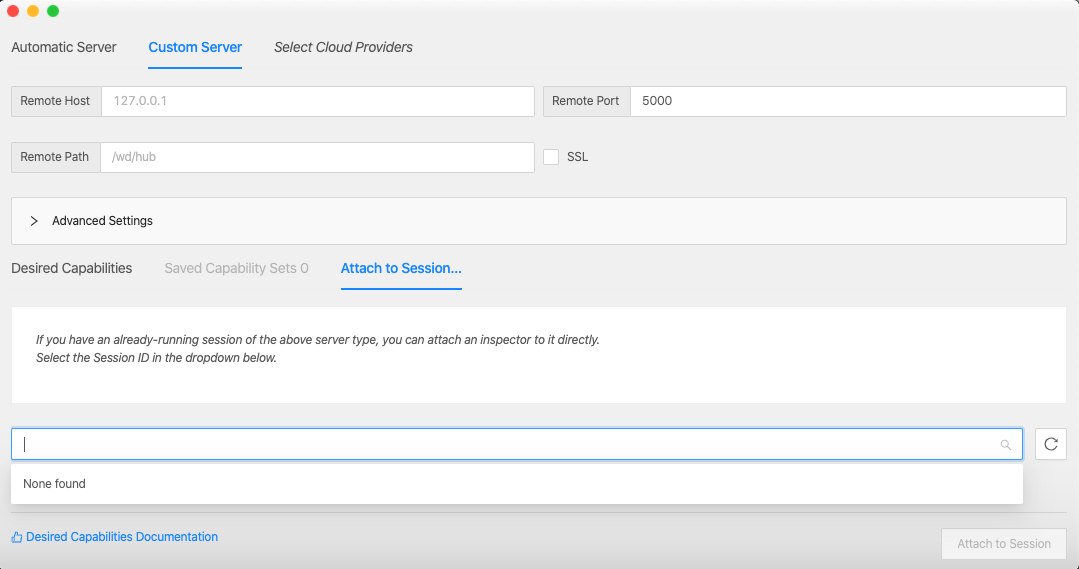The image size is (1079, 569).
Task: Switch to Automatic Server tab
Action: coord(64,47)
